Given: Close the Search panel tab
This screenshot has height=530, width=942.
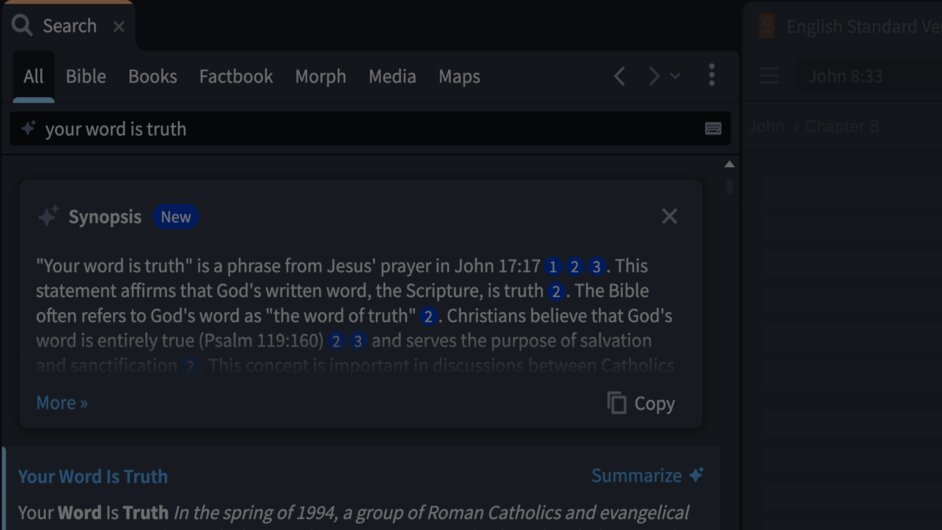Looking at the screenshot, I should click(x=119, y=27).
